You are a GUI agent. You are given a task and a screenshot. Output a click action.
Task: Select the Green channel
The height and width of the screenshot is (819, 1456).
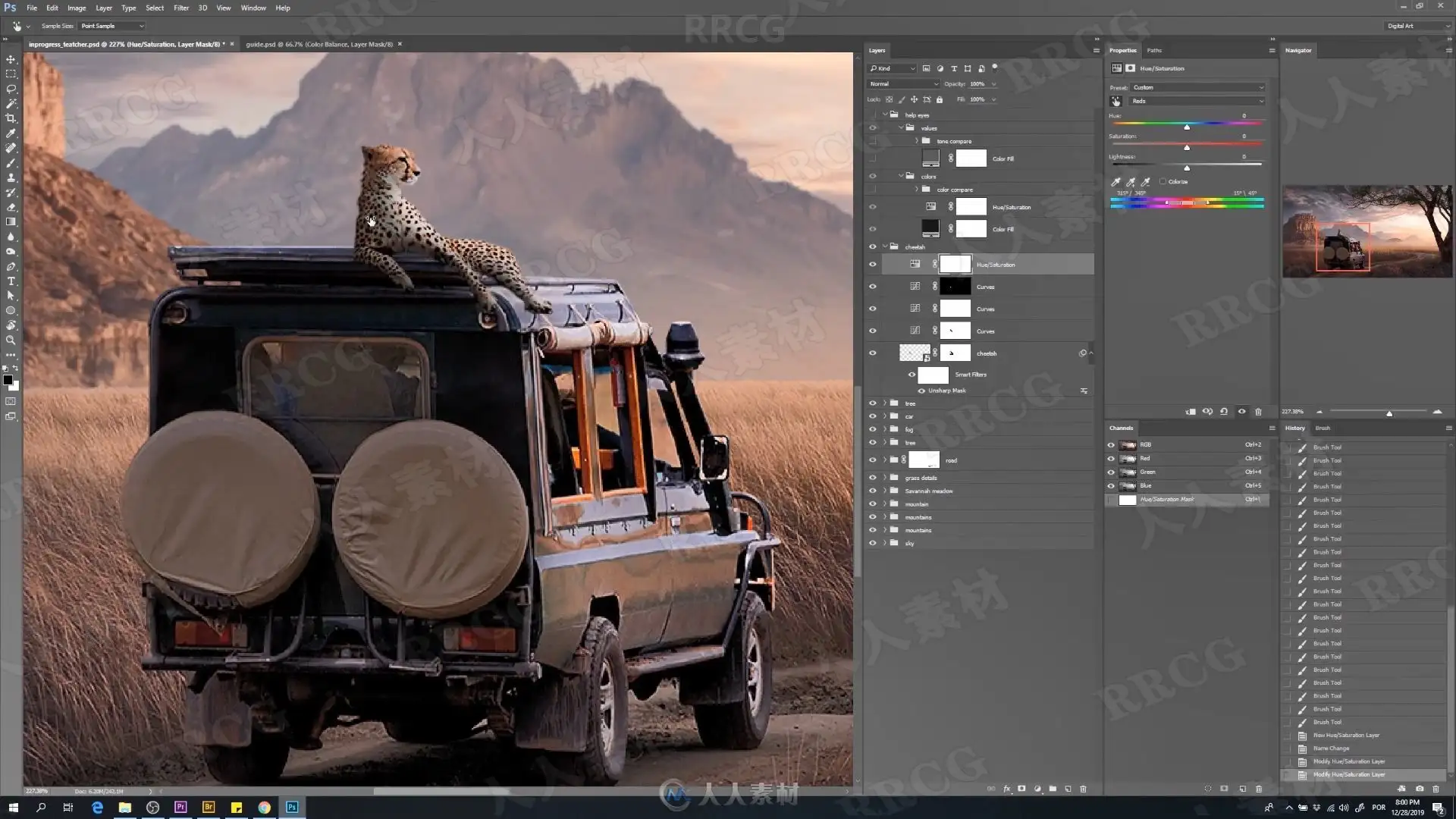[1147, 472]
